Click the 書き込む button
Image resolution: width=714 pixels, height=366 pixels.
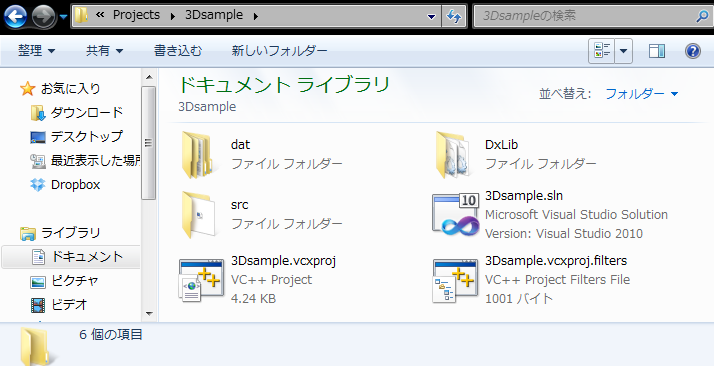coord(178,51)
